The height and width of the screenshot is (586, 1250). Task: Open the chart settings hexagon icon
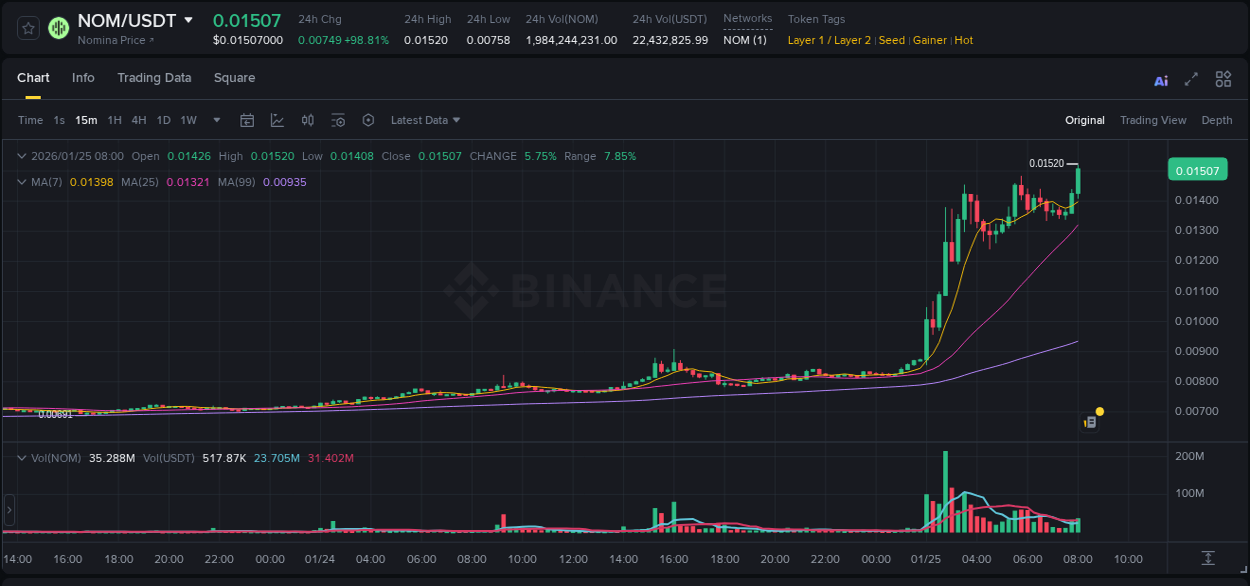(368, 120)
